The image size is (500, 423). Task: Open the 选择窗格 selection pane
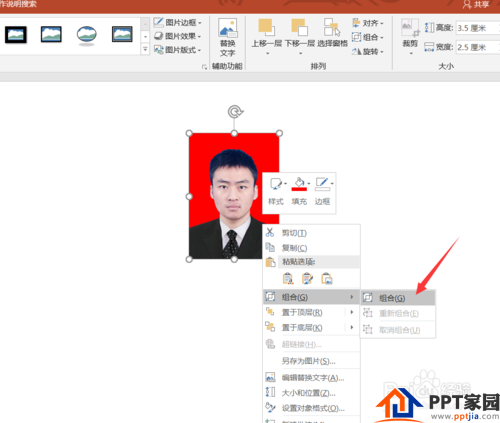click(x=332, y=33)
